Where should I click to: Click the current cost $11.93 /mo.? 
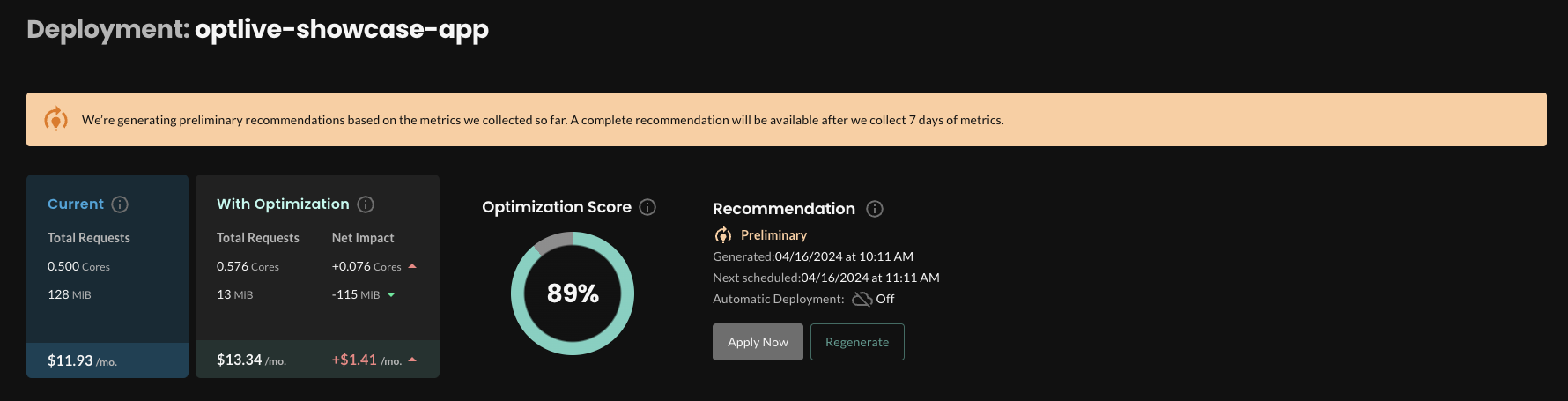tap(82, 360)
